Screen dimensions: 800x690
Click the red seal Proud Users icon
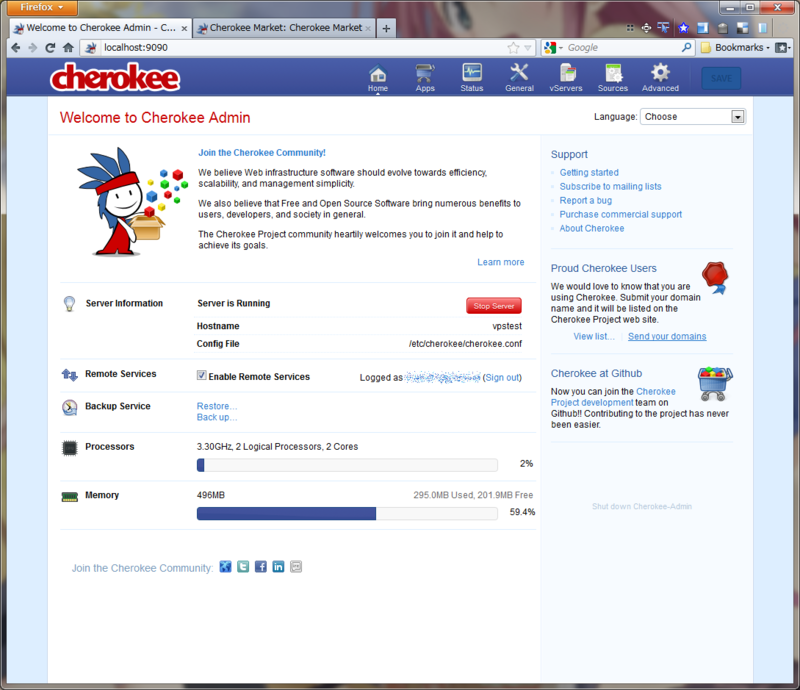click(x=715, y=277)
